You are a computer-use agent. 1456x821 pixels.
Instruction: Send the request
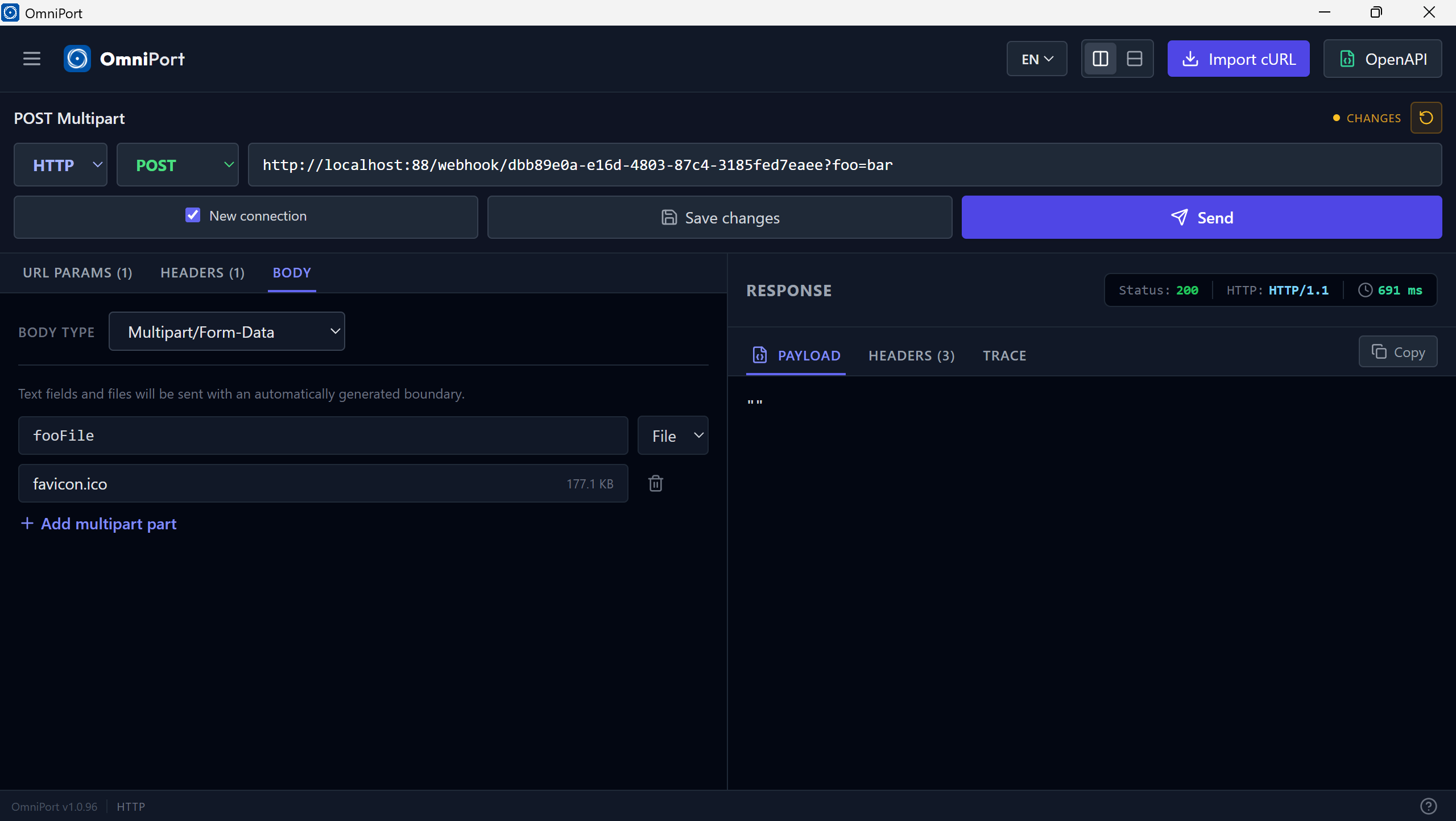pos(1202,217)
